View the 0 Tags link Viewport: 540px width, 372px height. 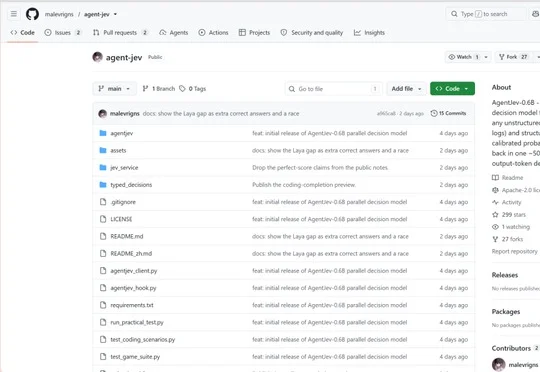pos(193,89)
